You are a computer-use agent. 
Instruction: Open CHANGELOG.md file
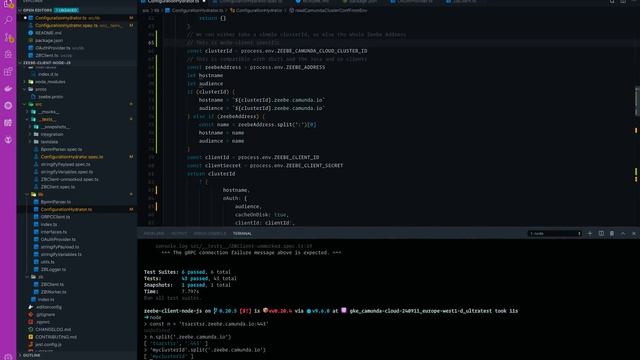[53, 329]
